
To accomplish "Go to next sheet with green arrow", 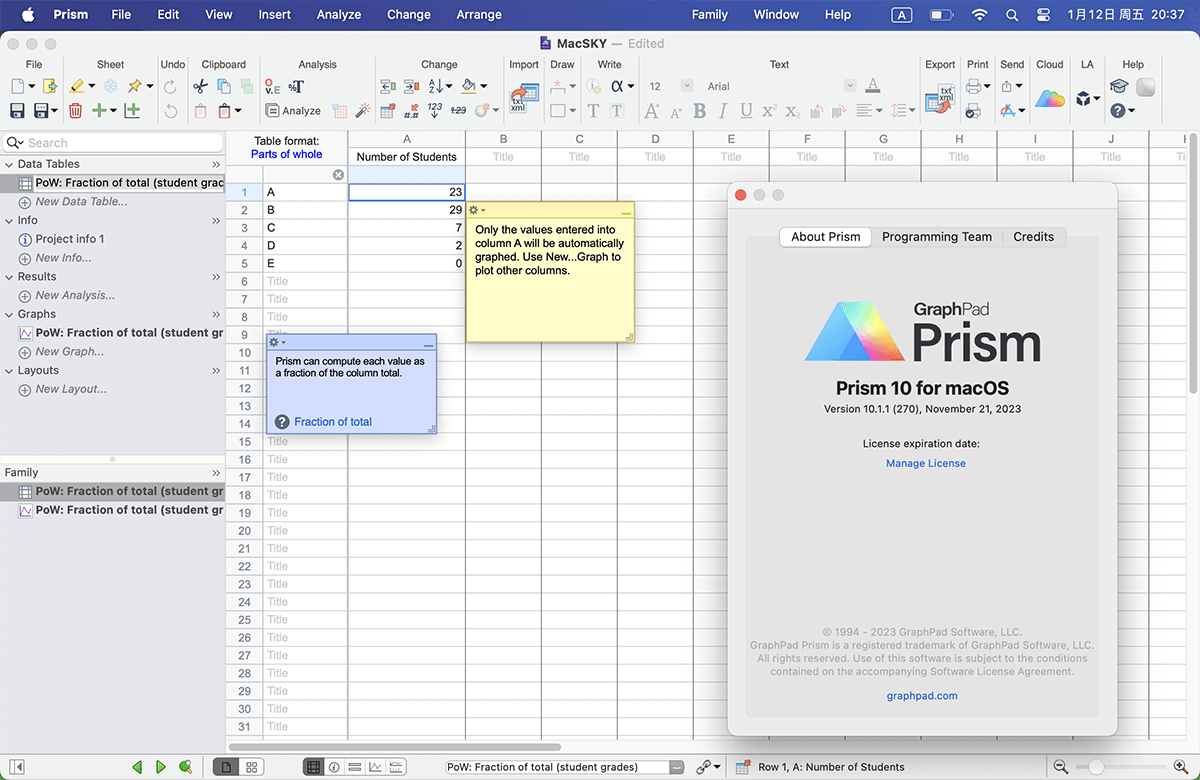I will [161, 767].
